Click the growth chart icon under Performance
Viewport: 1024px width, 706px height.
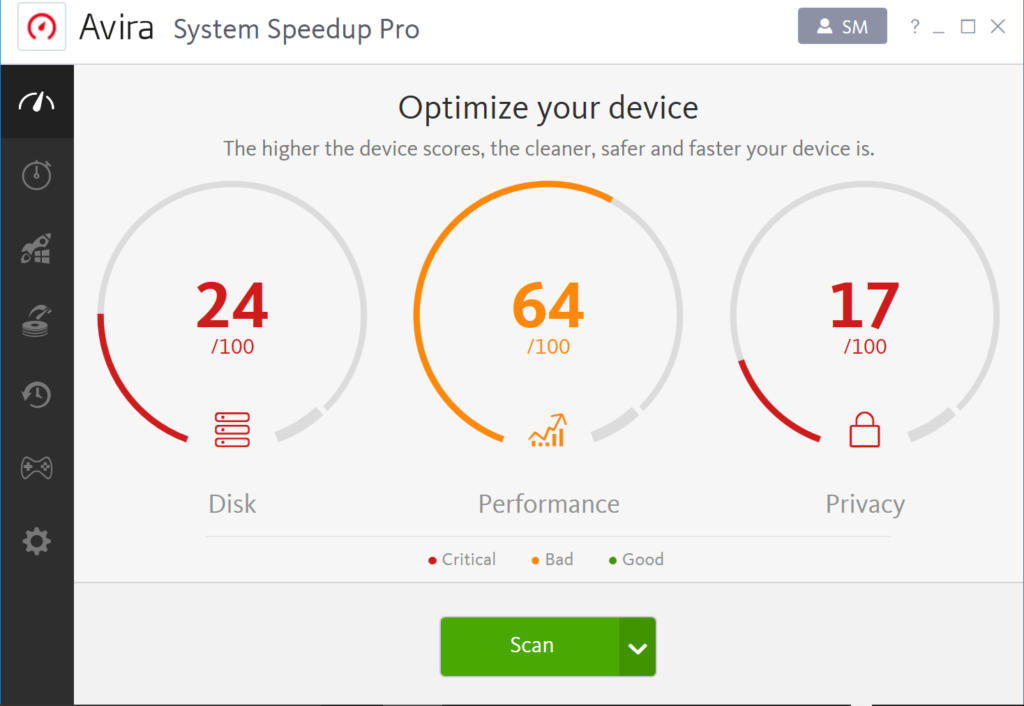pos(548,430)
